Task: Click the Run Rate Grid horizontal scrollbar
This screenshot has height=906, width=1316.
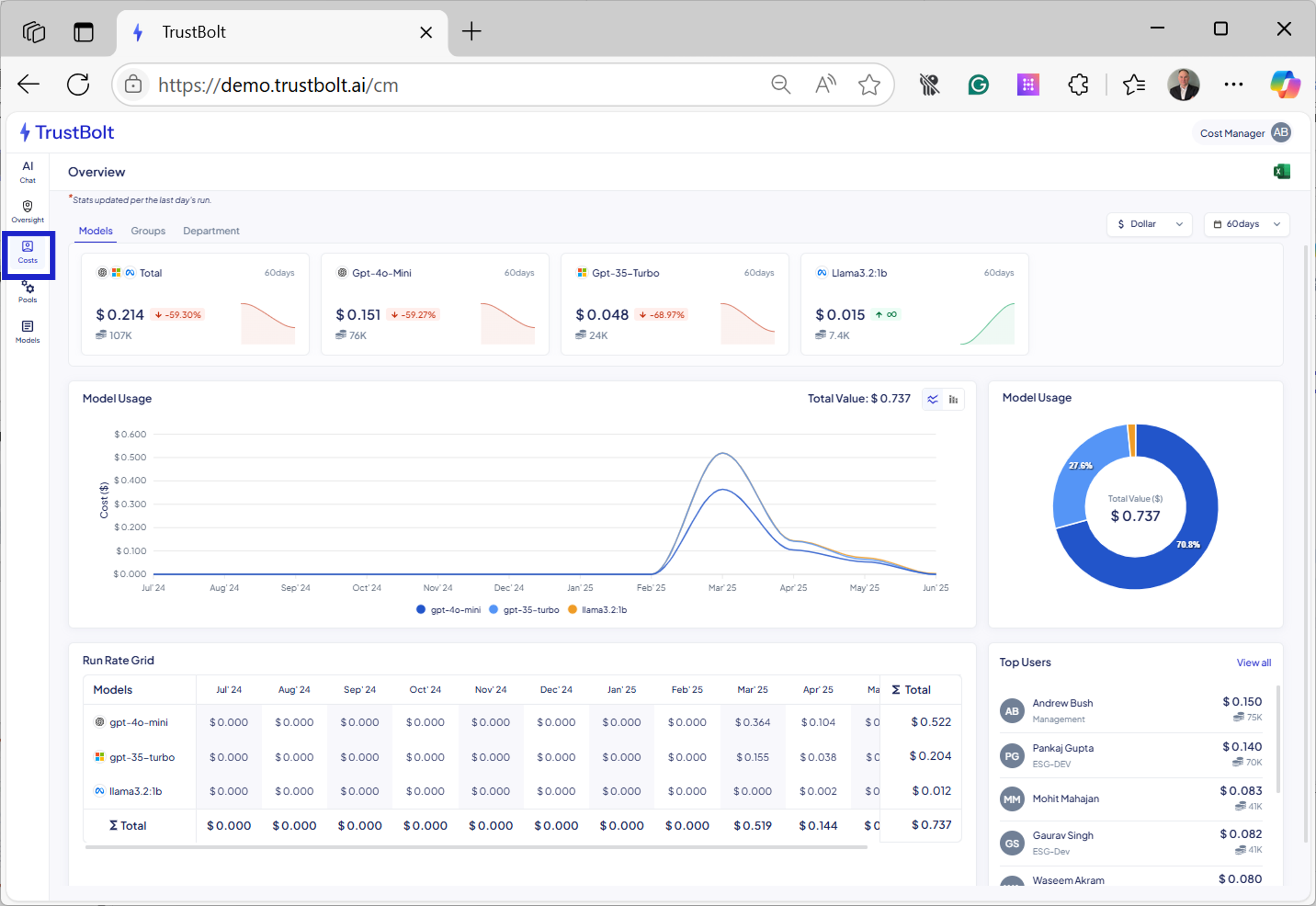Action: (x=476, y=847)
